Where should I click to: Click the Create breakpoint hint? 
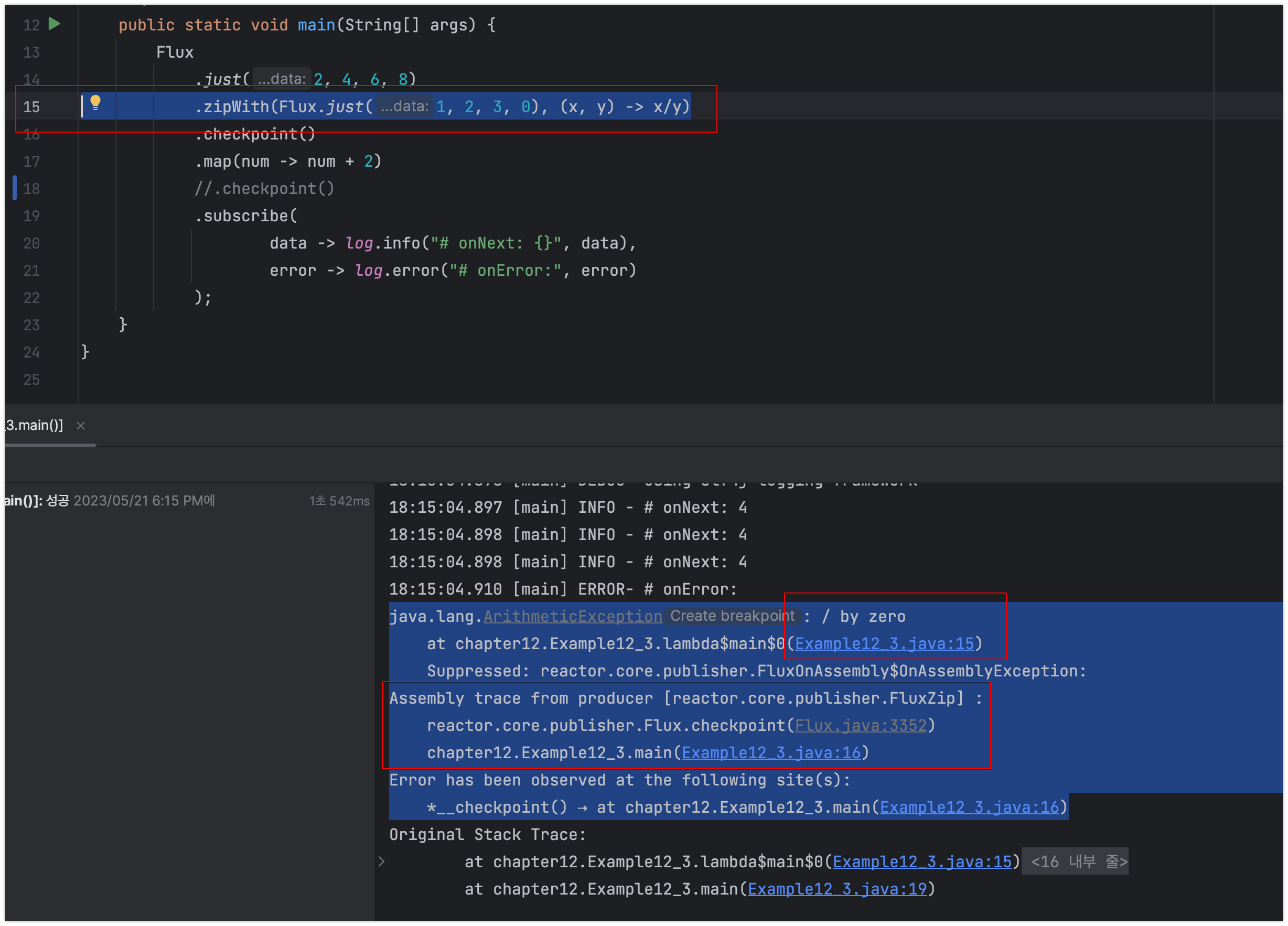pos(732,616)
